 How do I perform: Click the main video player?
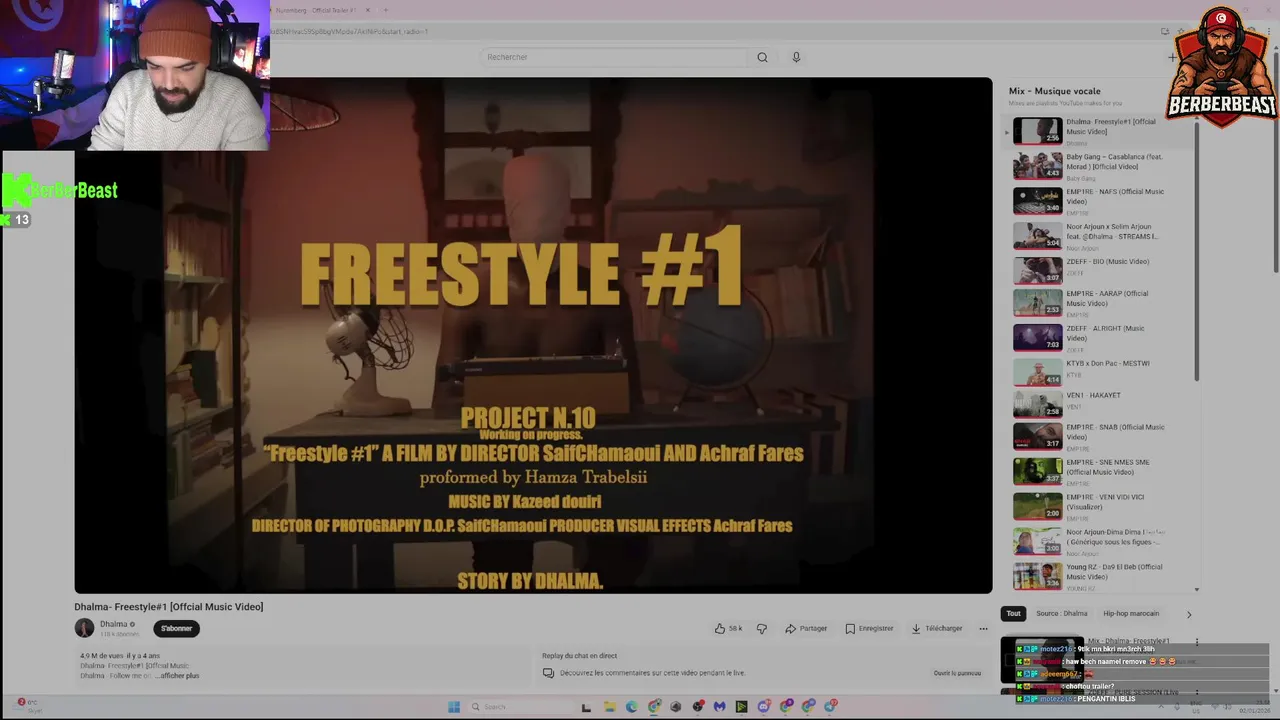coord(533,335)
